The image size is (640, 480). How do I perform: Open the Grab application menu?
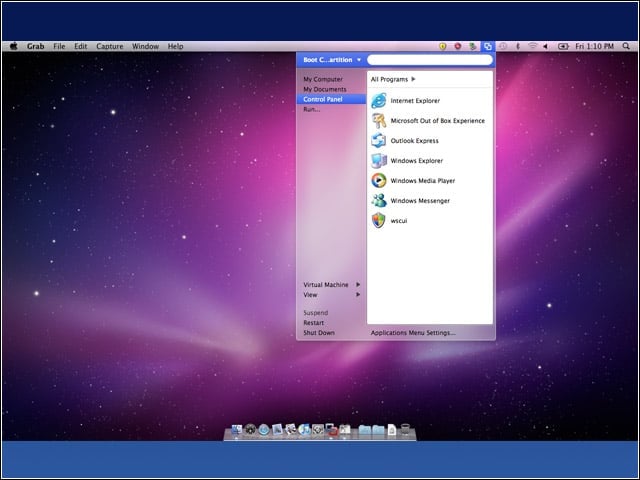coord(36,47)
